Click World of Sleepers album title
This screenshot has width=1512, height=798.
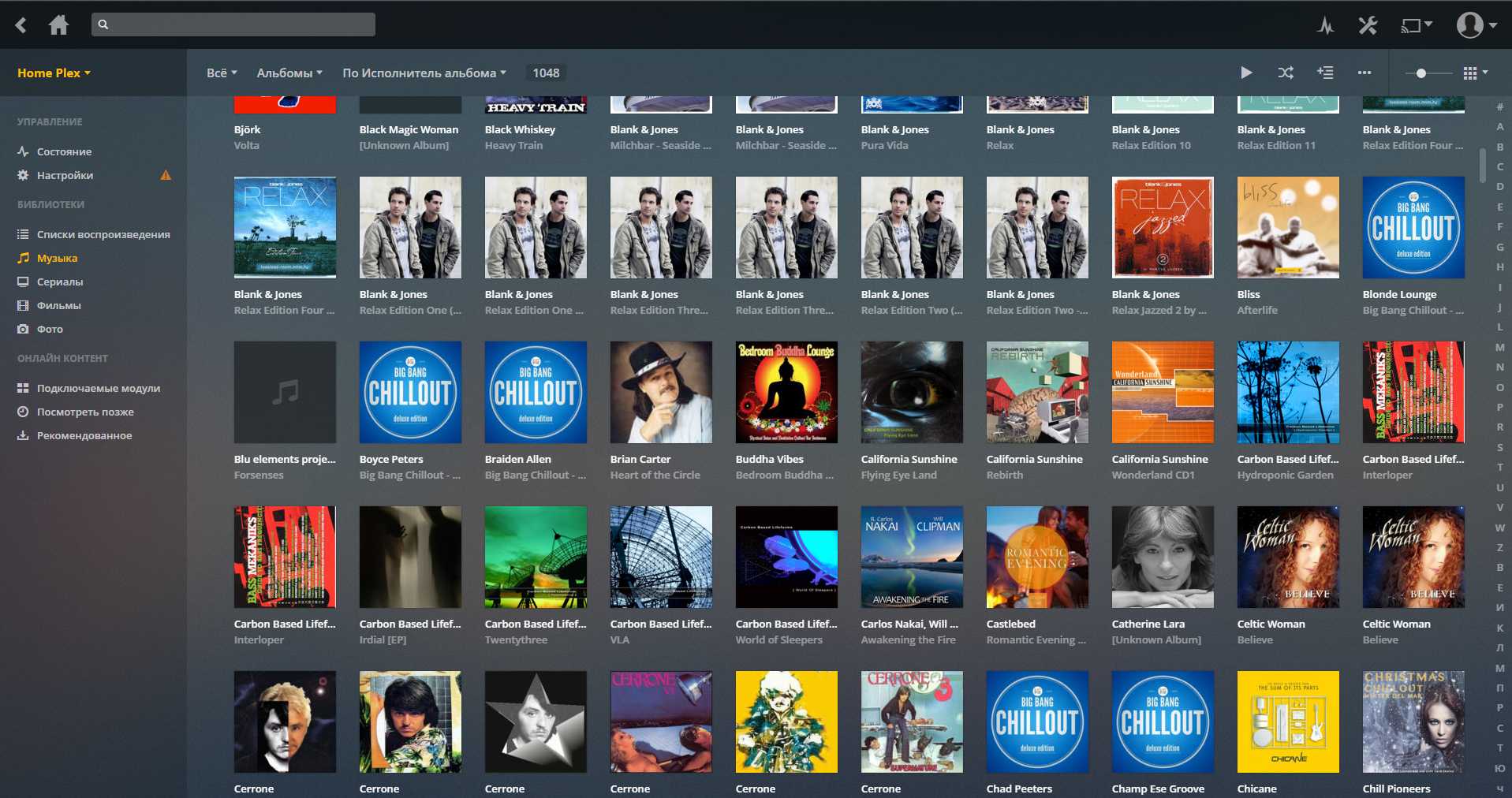[x=779, y=640]
